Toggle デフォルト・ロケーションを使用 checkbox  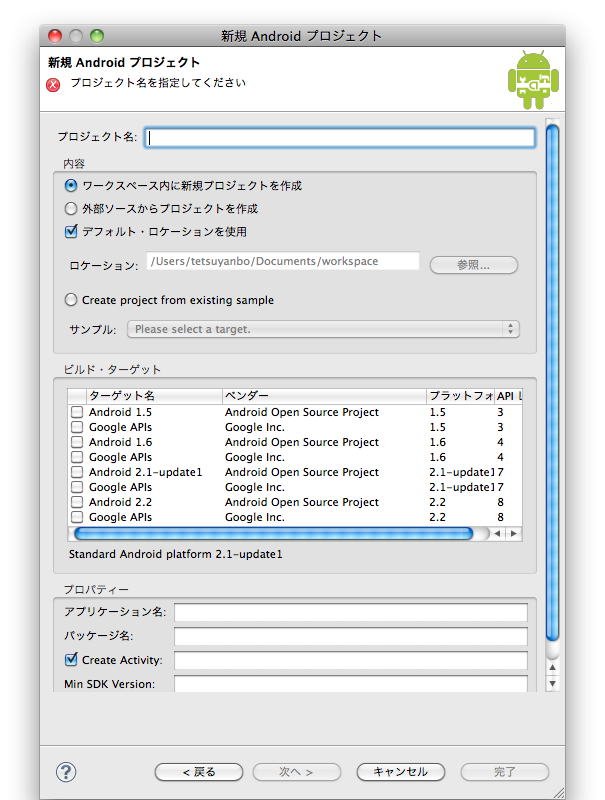point(71,231)
